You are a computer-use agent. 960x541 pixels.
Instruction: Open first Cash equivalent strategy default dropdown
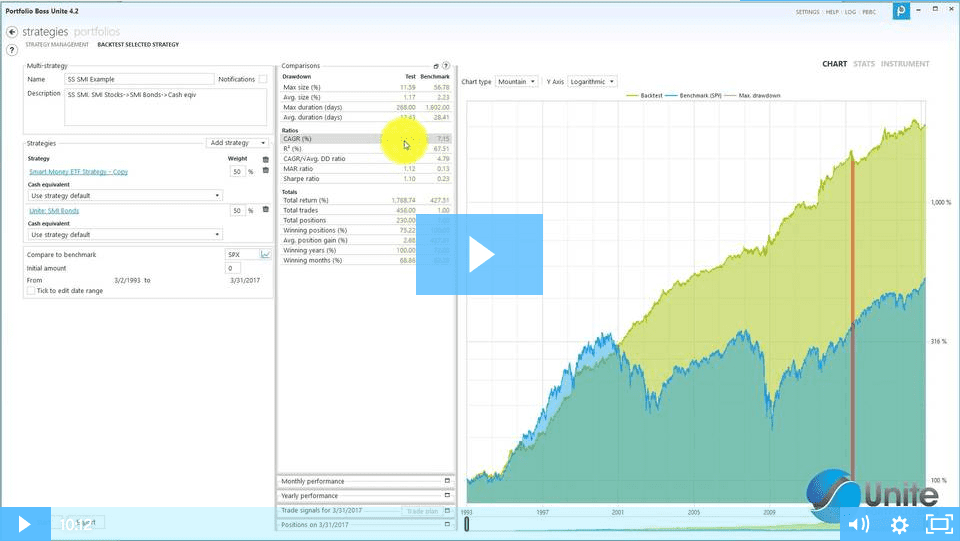click(x=125, y=196)
